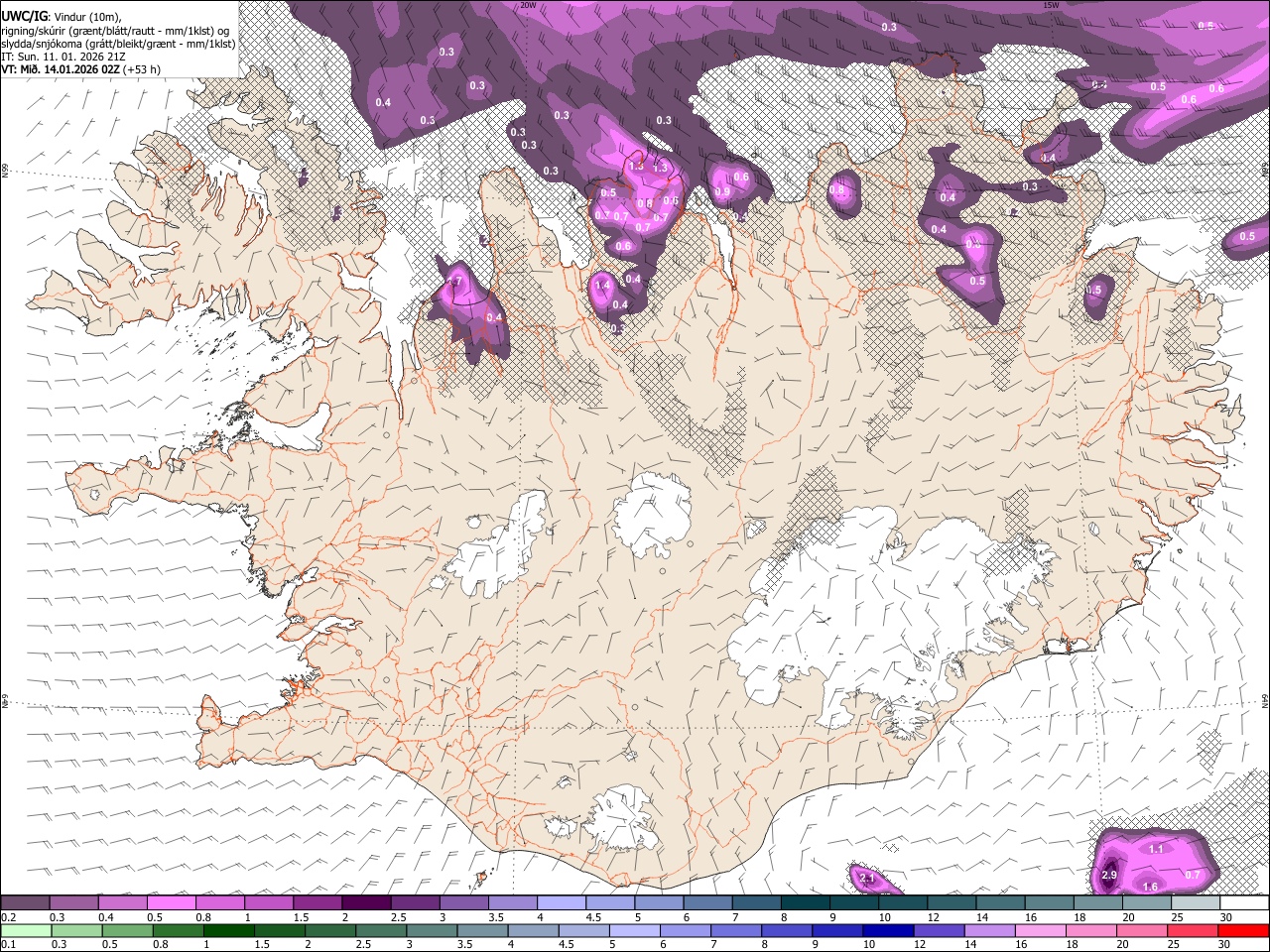1270x952 pixels.
Task: Click the 2.1 precipitation value off the south coast
Action: point(865,878)
